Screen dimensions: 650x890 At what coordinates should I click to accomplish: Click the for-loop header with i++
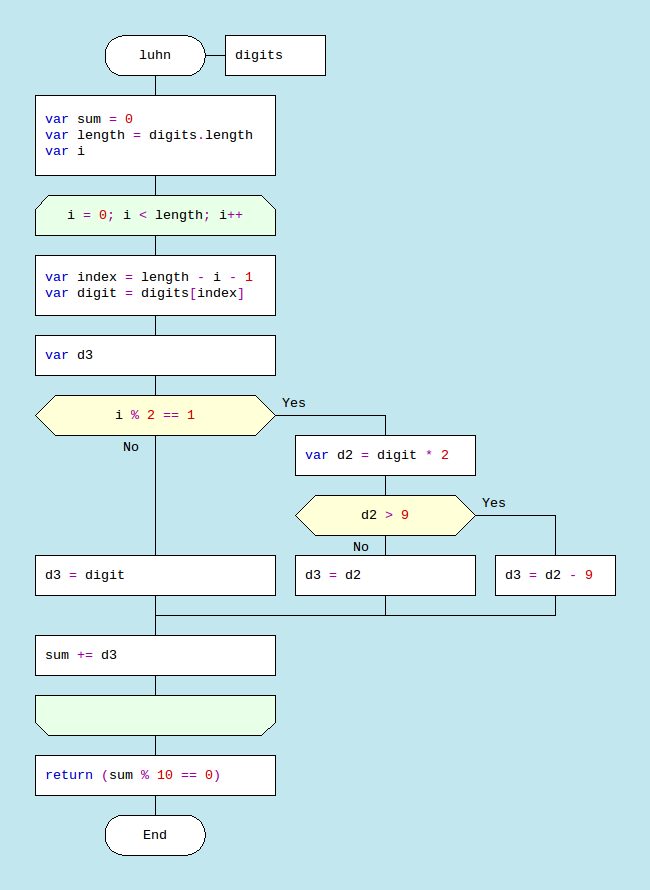155,215
